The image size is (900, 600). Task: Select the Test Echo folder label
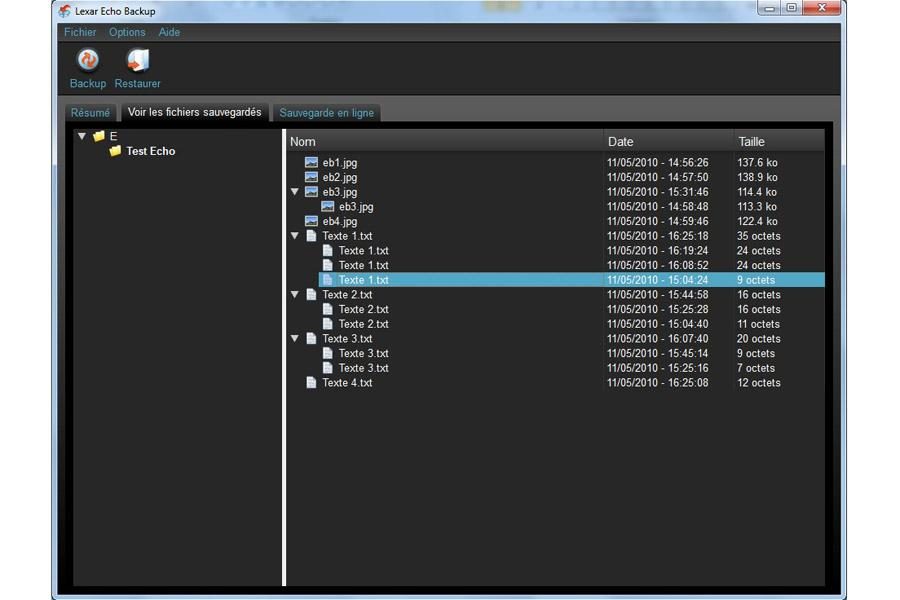[x=151, y=151]
